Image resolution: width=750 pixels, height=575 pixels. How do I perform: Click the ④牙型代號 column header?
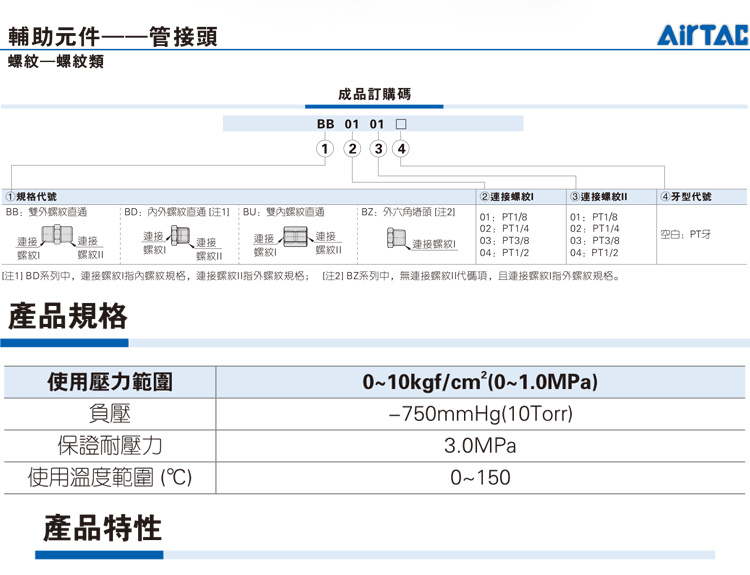(687, 197)
